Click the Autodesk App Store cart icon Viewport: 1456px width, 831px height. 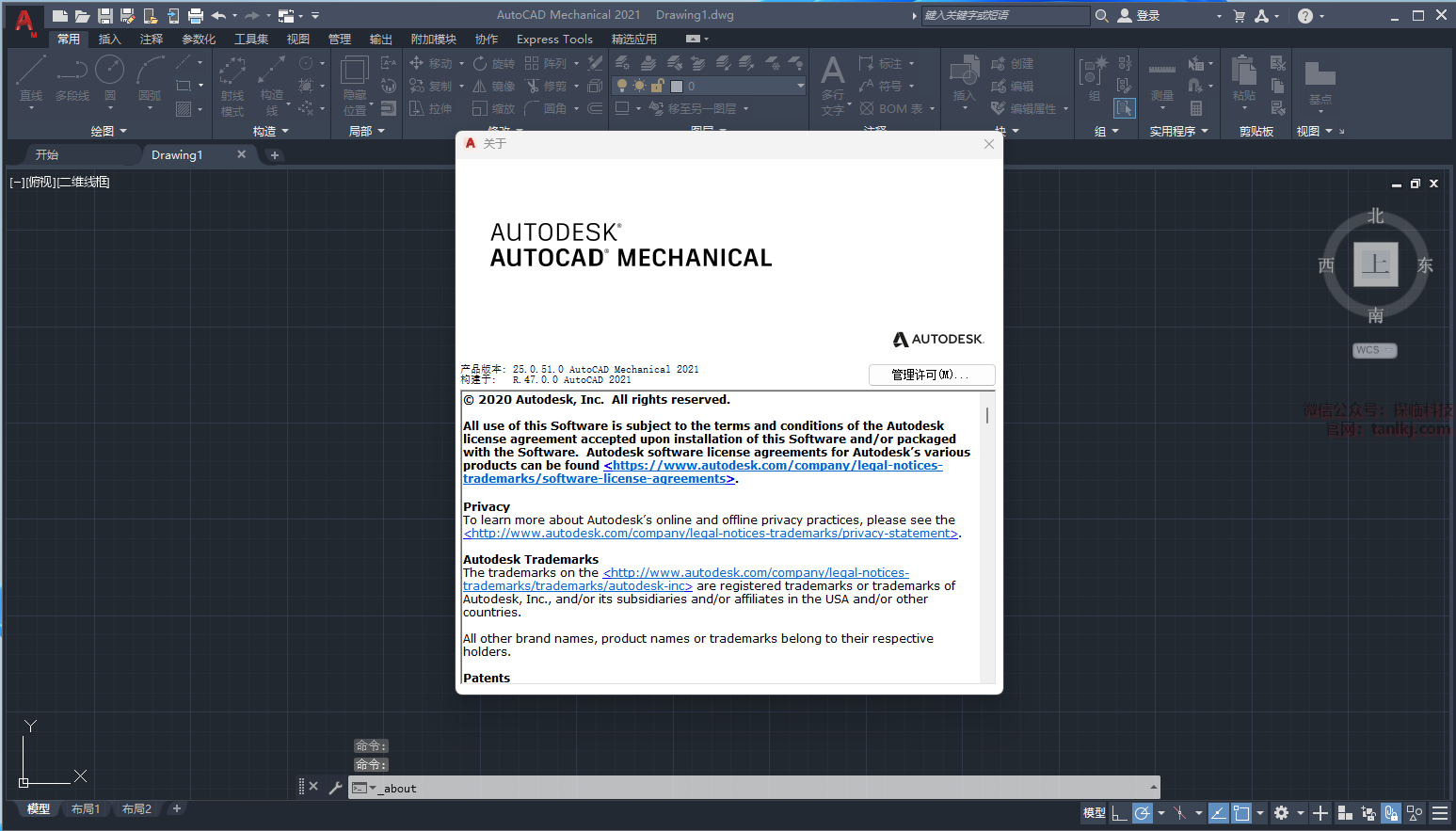(x=1240, y=16)
